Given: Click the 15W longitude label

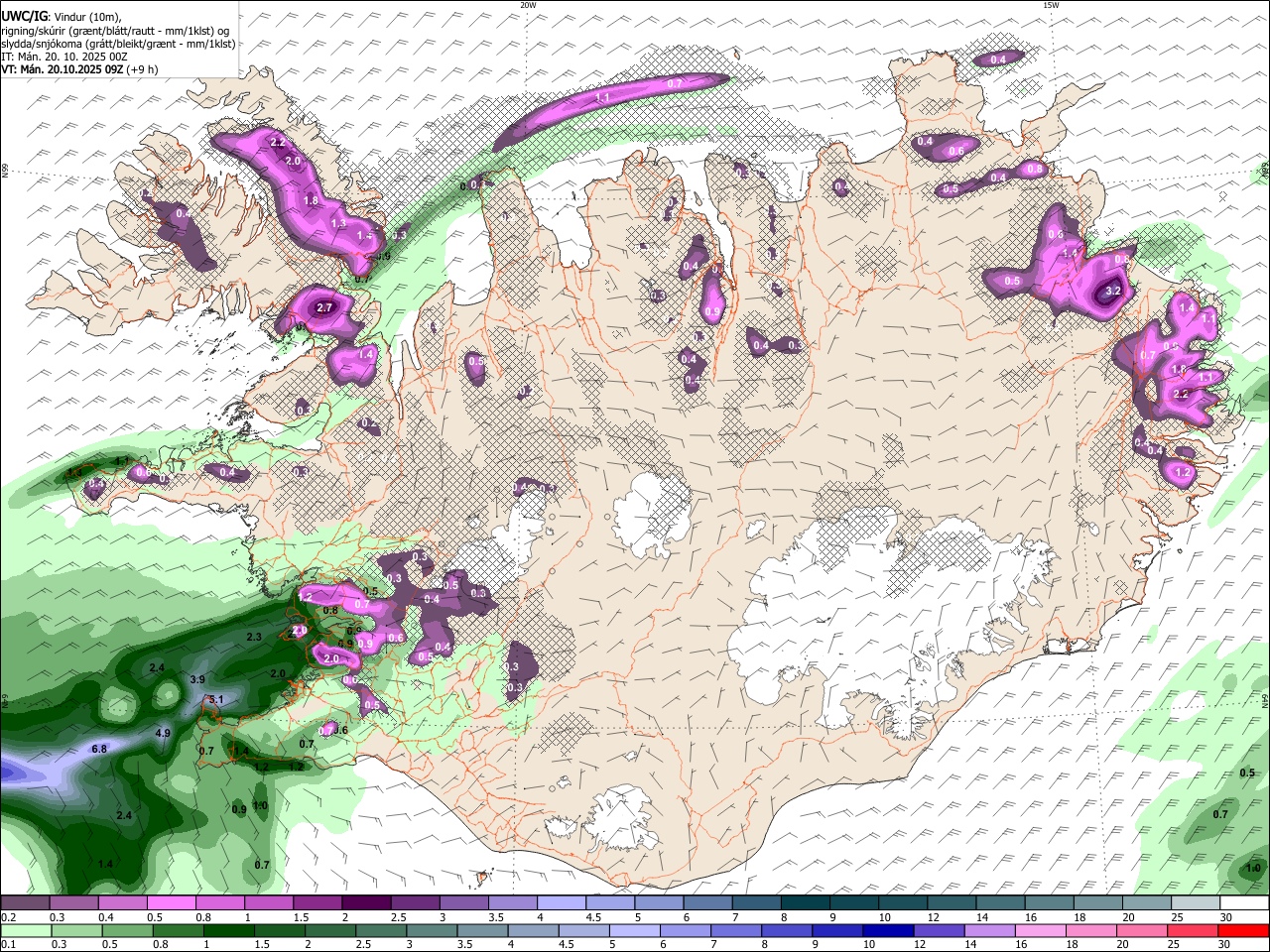Looking at the screenshot, I should tap(1050, 5).
